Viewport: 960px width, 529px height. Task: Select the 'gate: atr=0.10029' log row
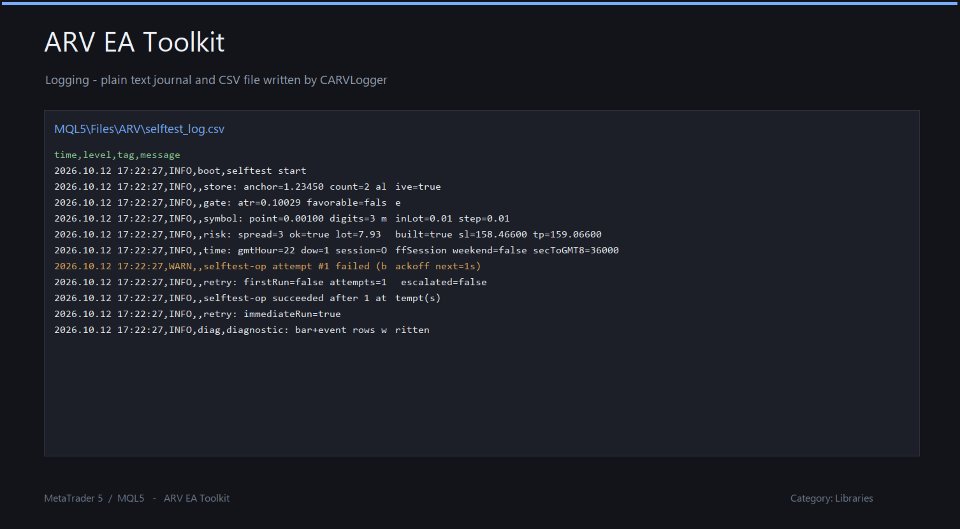click(x=228, y=203)
